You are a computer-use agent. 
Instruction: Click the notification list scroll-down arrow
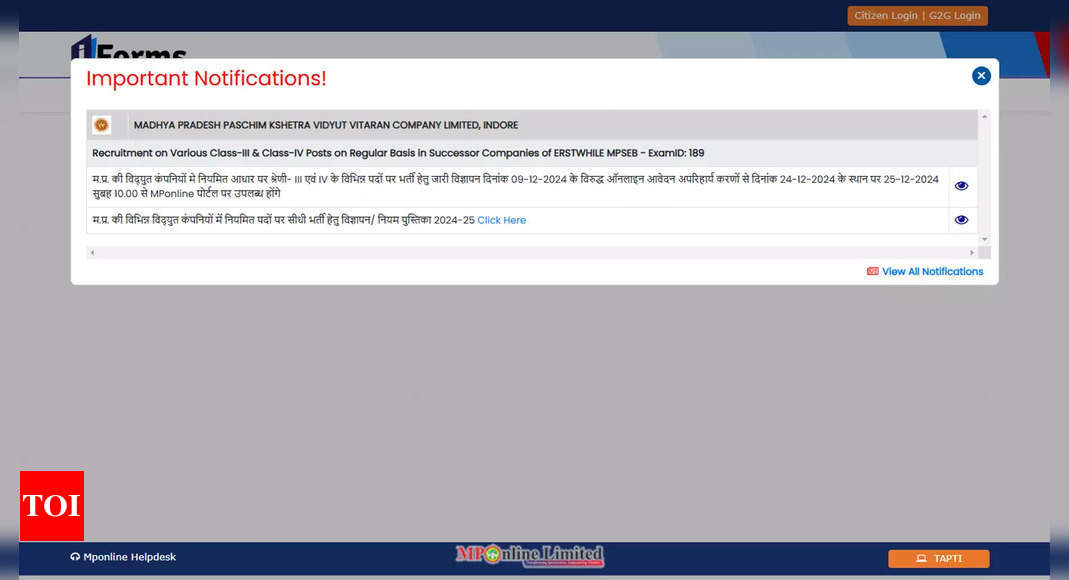(x=984, y=239)
